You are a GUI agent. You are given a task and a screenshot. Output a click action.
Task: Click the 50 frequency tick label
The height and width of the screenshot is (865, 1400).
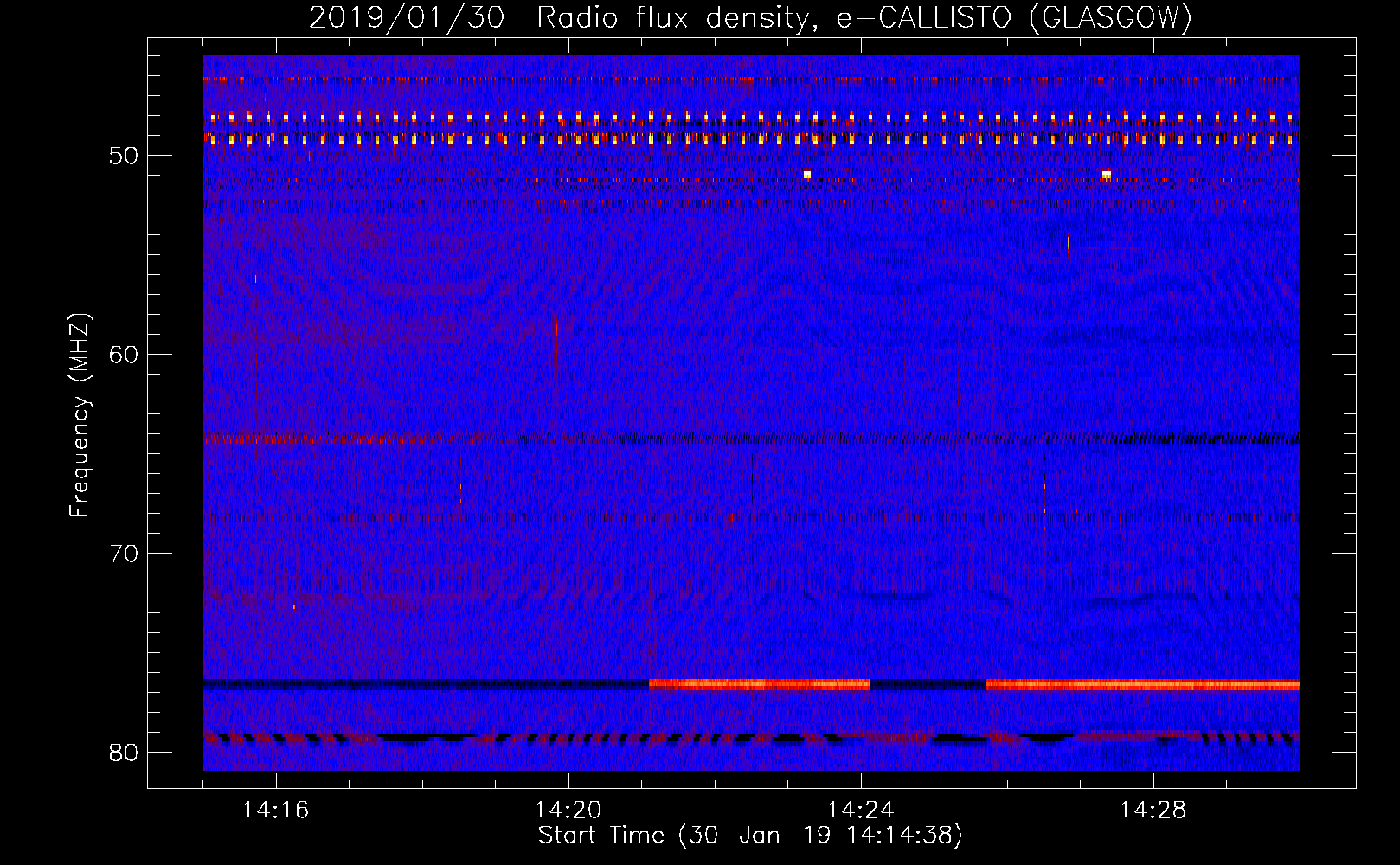tap(124, 156)
